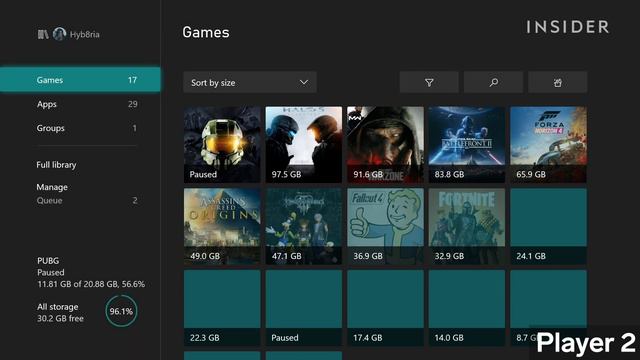Expand the Sort by size dropdown
The width and height of the screenshot is (640, 360).
click(x=250, y=82)
